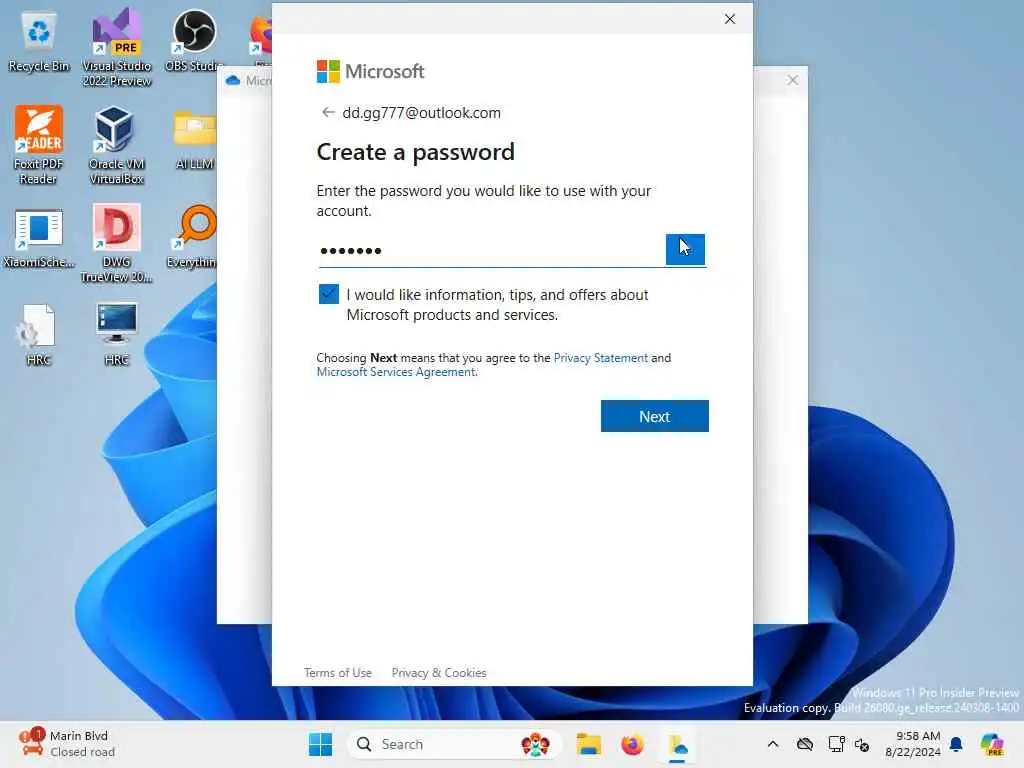Close the Create a password dialog
The height and width of the screenshot is (768, 1024).
click(x=729, y=19)
